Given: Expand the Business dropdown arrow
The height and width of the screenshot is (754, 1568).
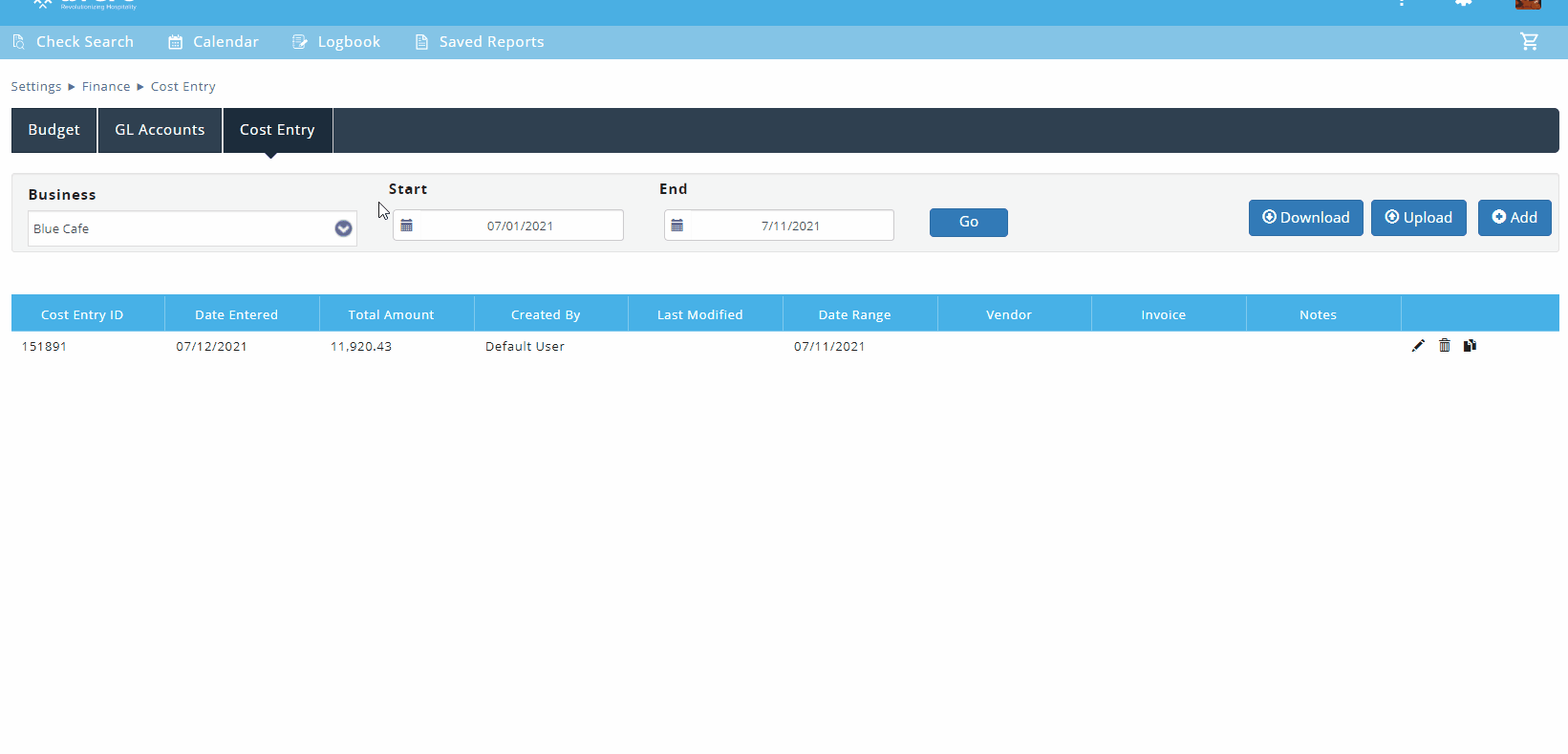Looking at the screenshot, I should tap(343, 228).
